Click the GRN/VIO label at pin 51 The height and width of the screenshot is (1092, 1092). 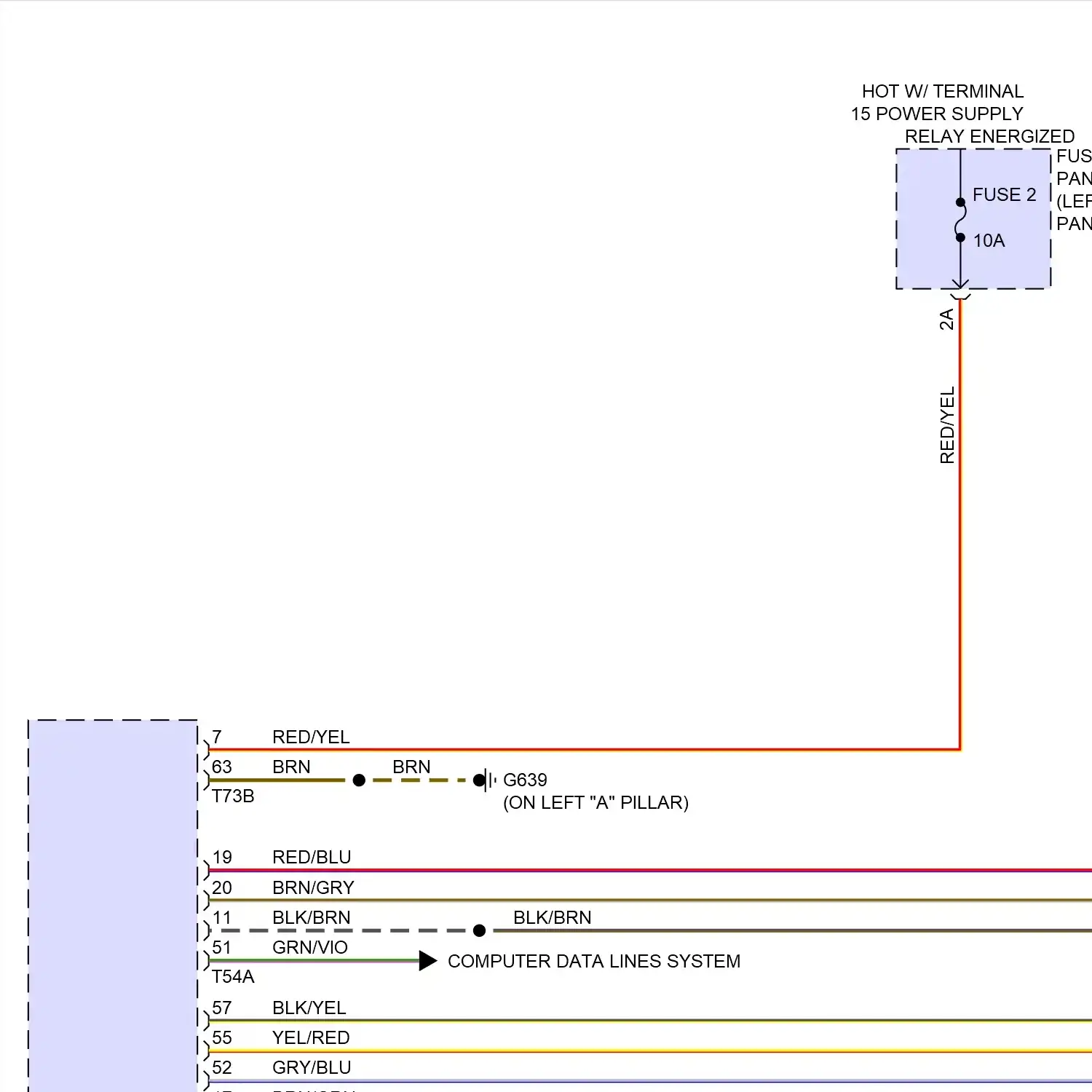click(310, 948)
